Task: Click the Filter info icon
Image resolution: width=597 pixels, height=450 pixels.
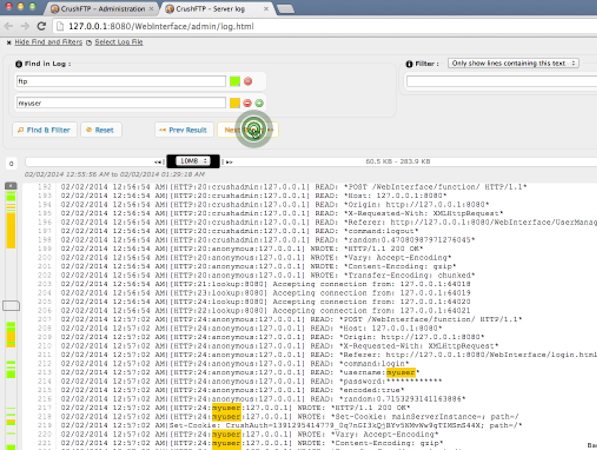Action: click(x=409, y=64)
